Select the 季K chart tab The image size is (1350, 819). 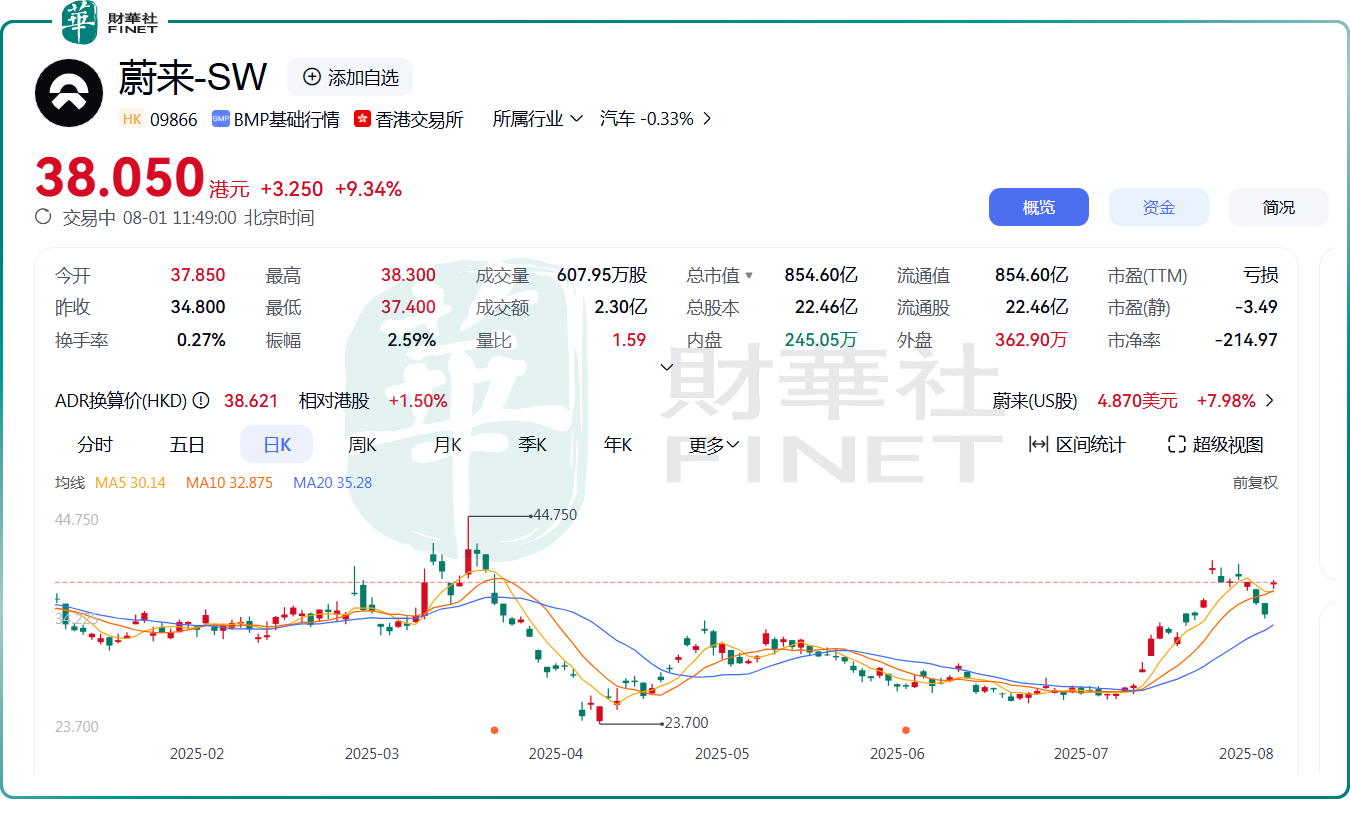coord(532,445)
